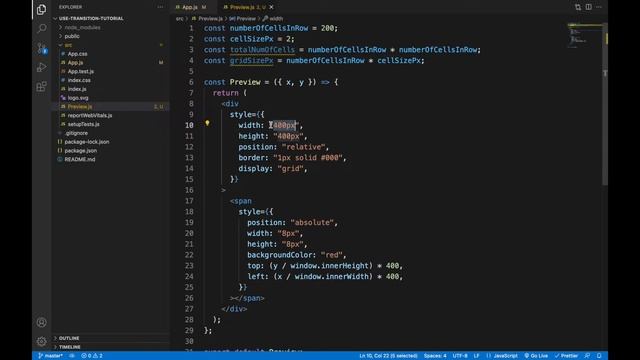Split the editor to the right
640x360 pixels.
click(589, 7)
